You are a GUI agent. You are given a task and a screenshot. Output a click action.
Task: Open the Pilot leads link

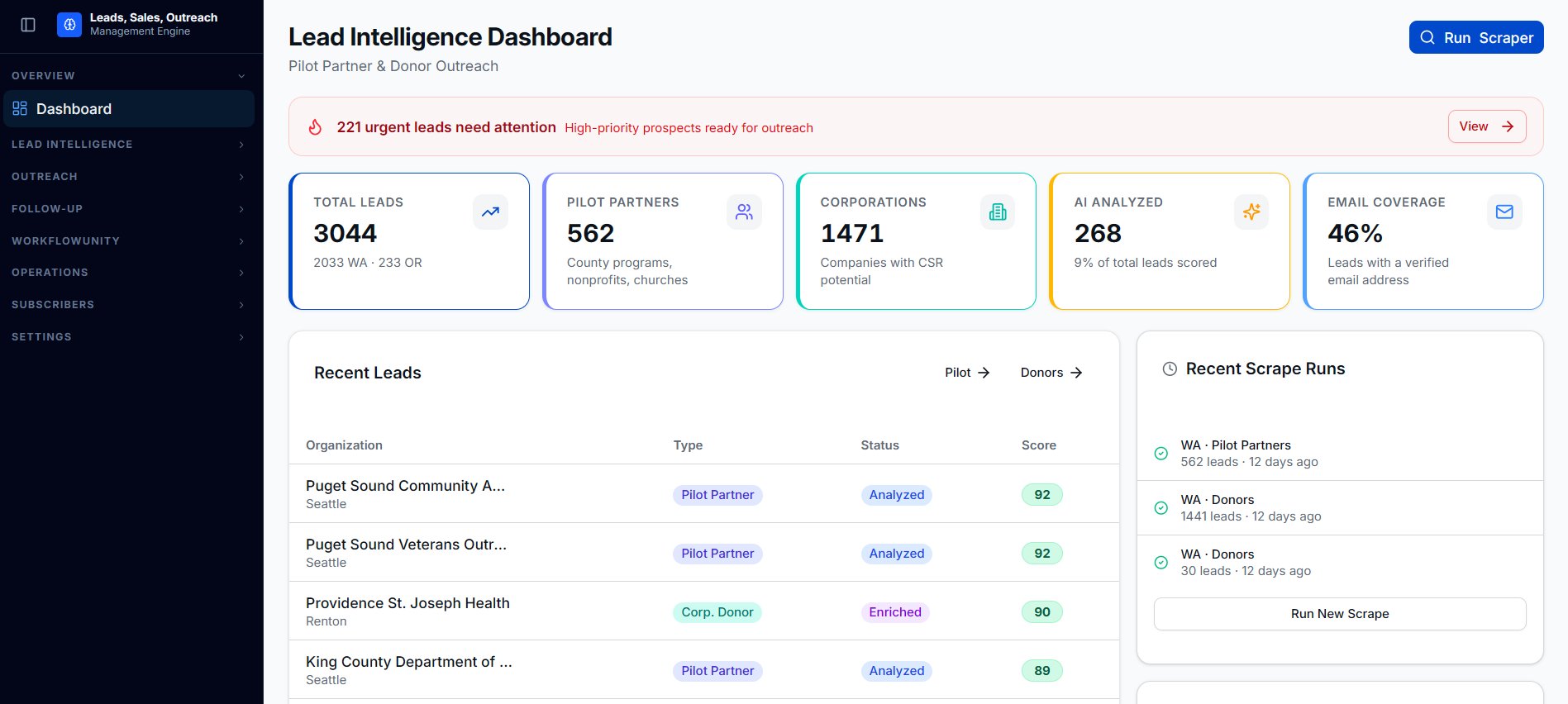tap(967, 373)
